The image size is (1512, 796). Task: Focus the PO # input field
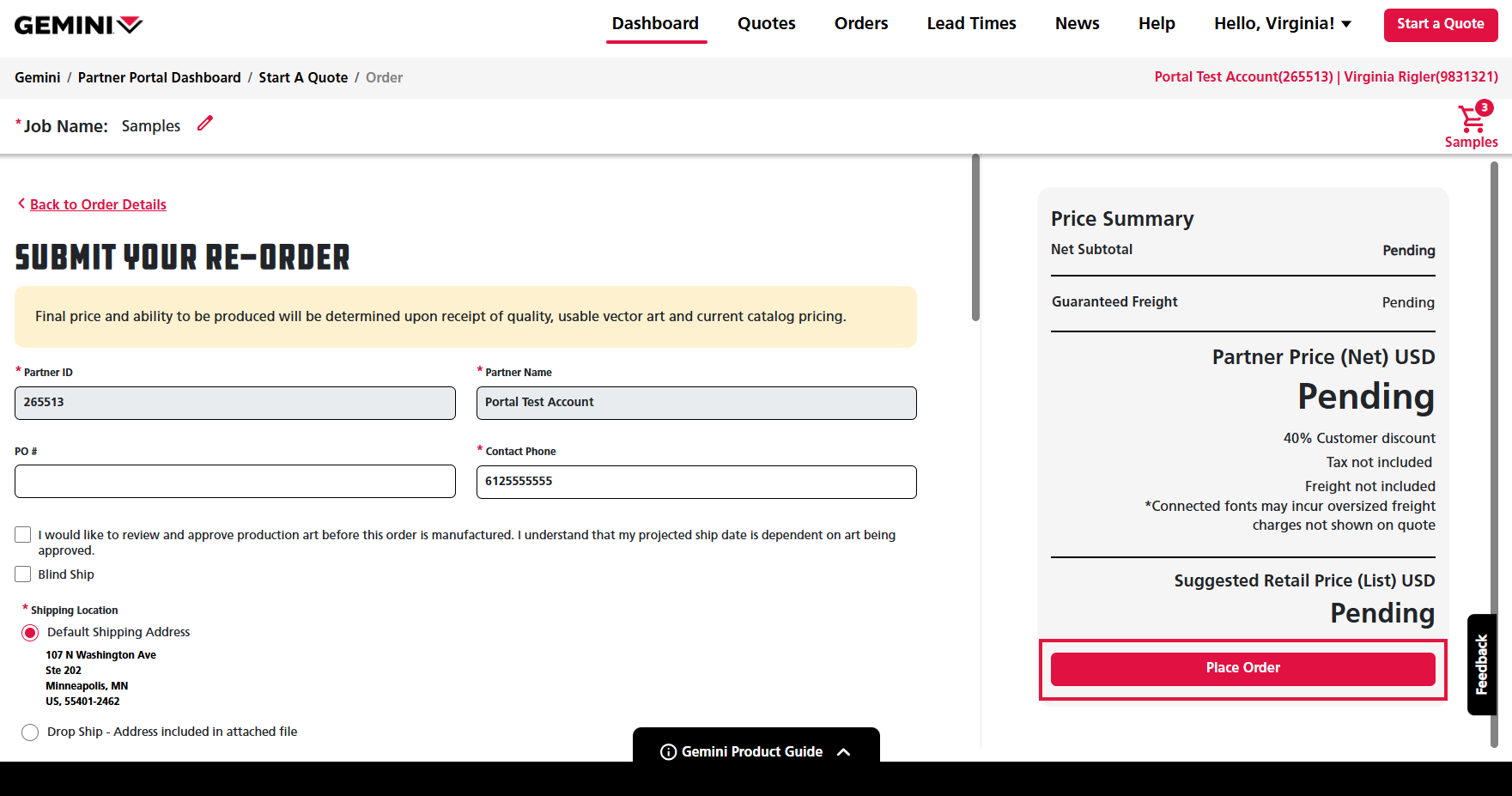(235, 482)
